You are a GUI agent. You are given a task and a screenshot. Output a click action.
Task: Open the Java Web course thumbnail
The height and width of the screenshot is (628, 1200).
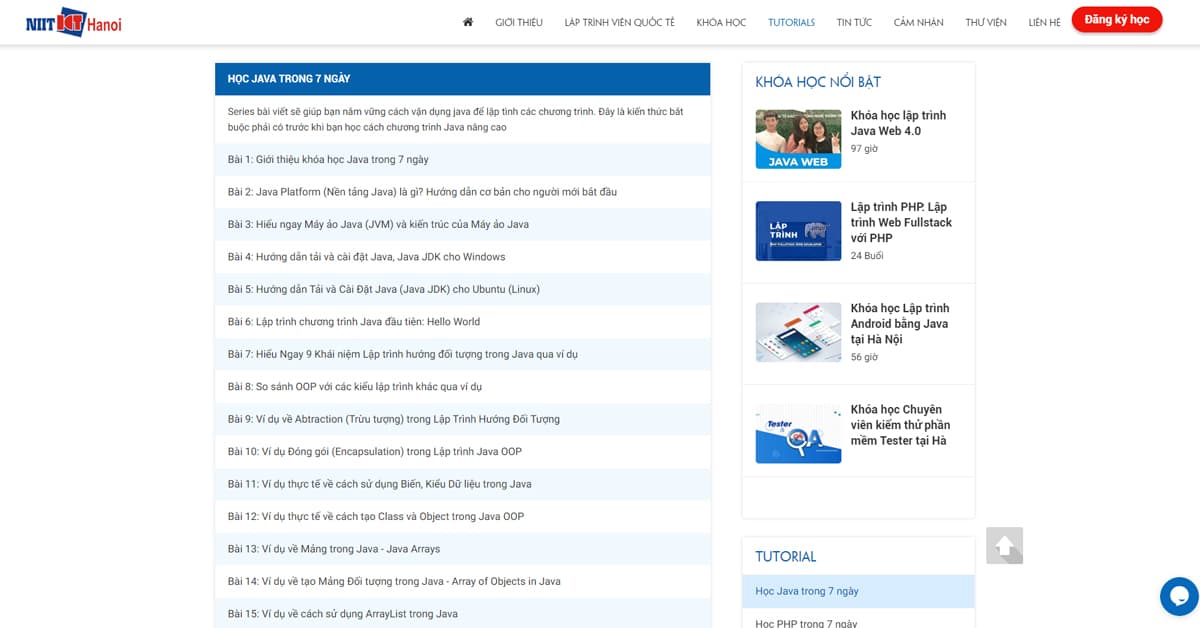coord(798,138)
